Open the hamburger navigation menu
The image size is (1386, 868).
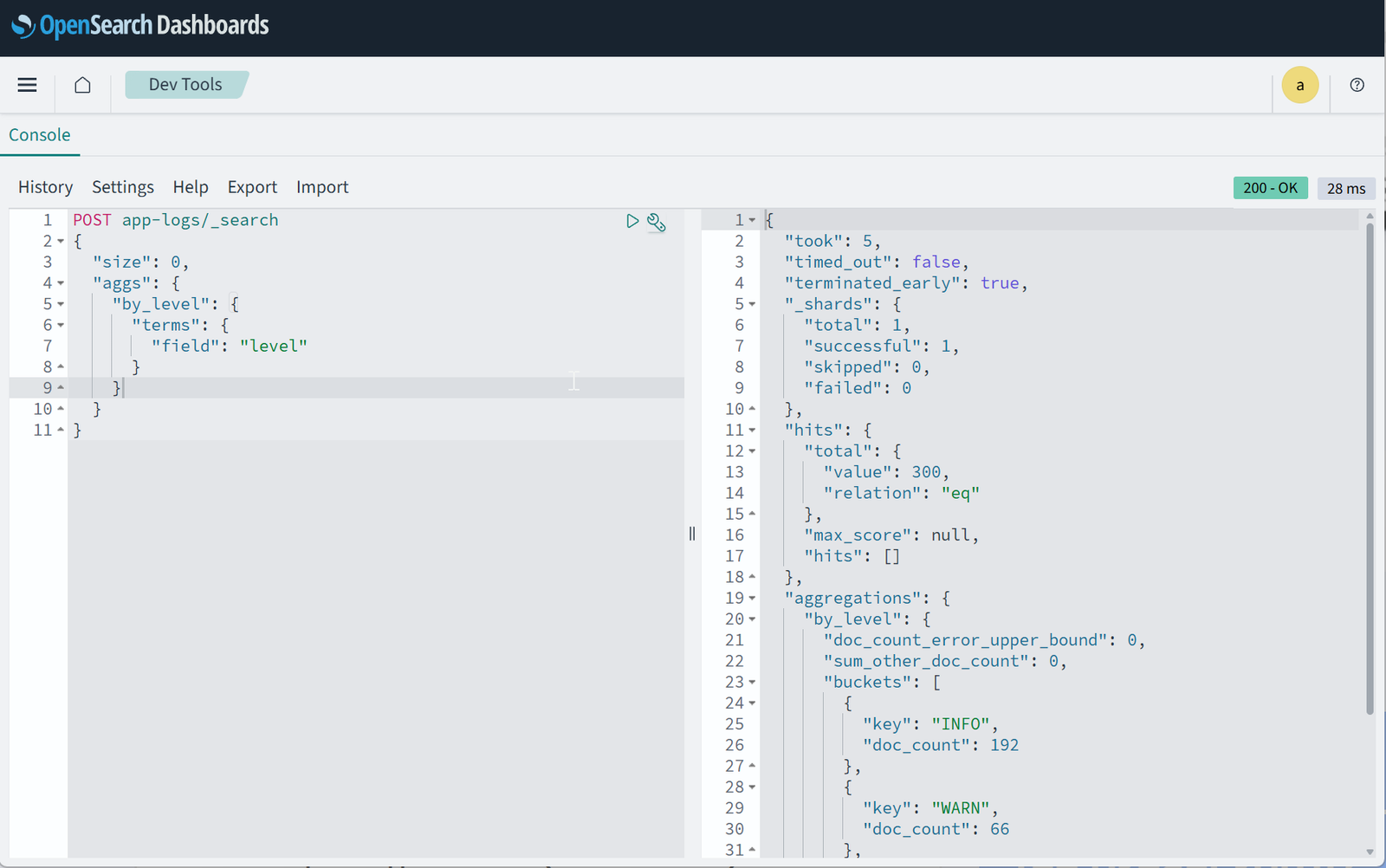point(27,85)
